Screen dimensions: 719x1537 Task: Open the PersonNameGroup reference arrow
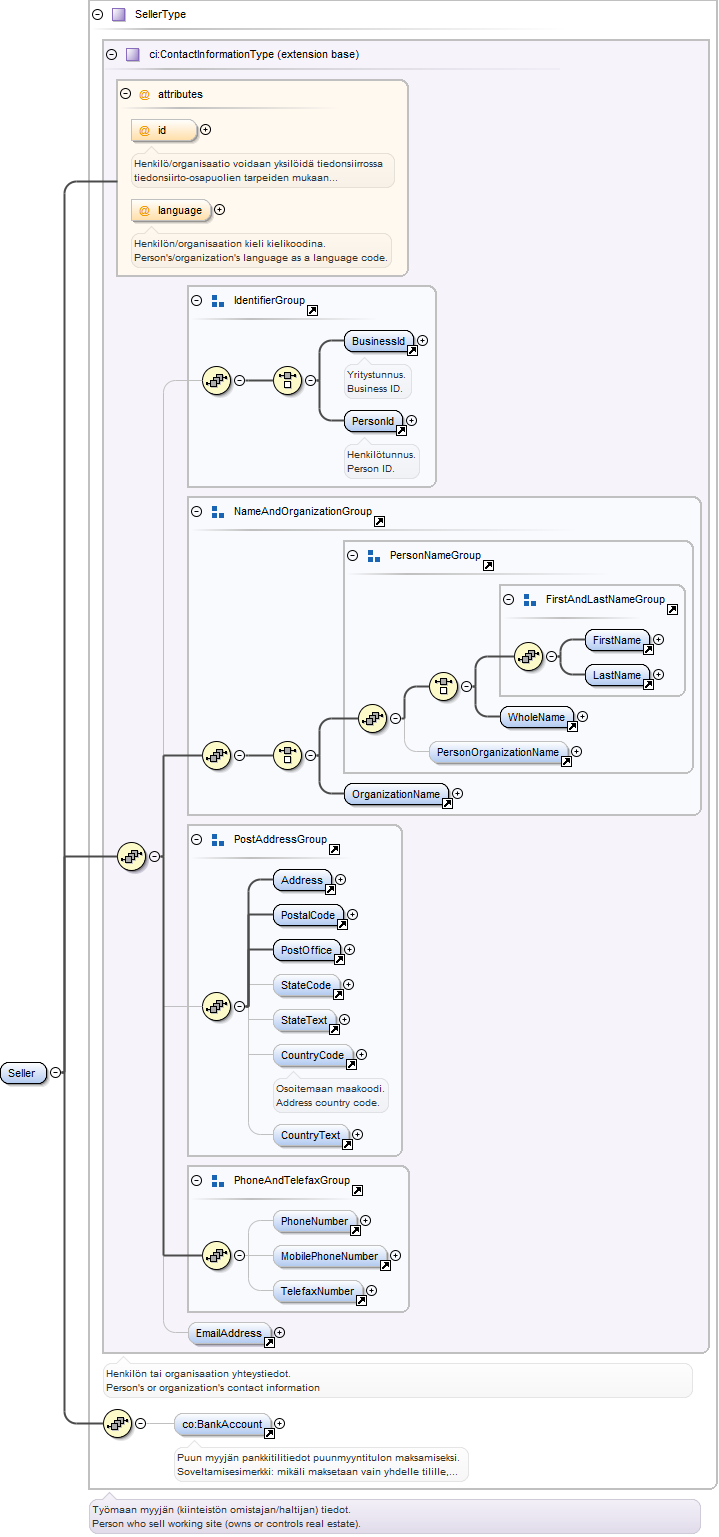(x=488, y=566)
